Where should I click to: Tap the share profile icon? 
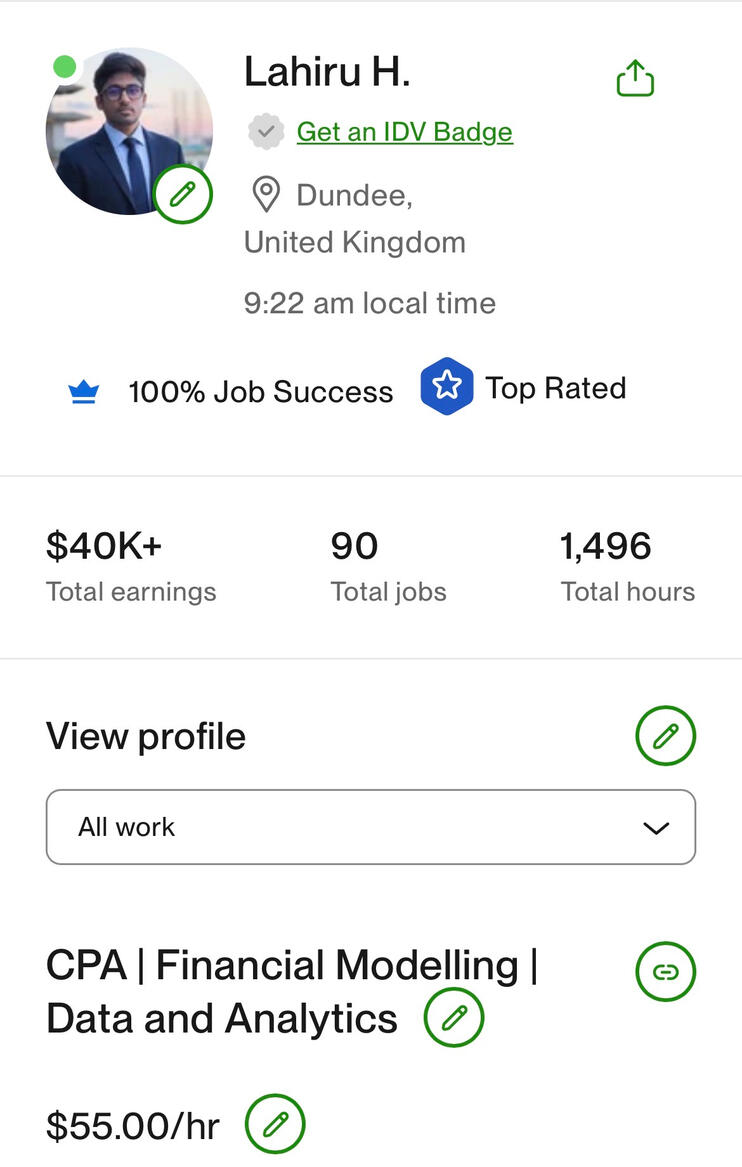click(x=635, y=78)
